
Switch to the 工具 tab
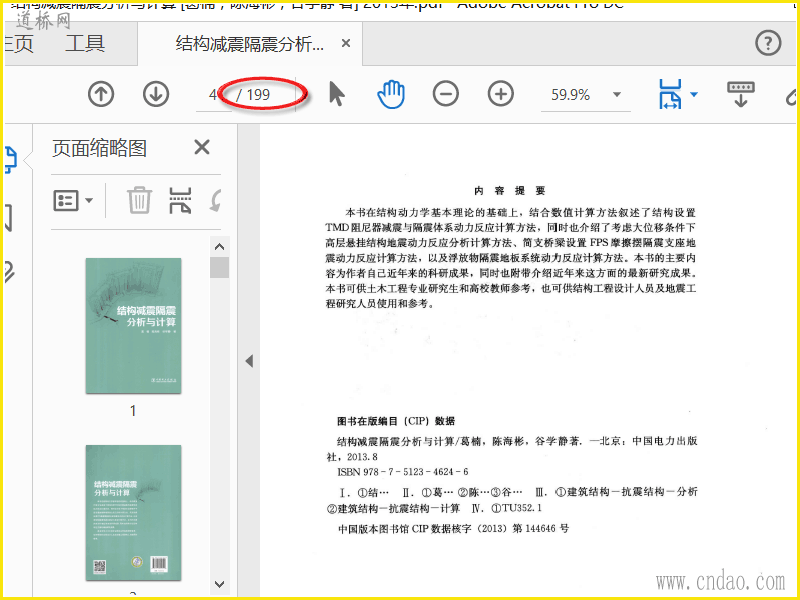pyautogui.click(x=85, y=43)
